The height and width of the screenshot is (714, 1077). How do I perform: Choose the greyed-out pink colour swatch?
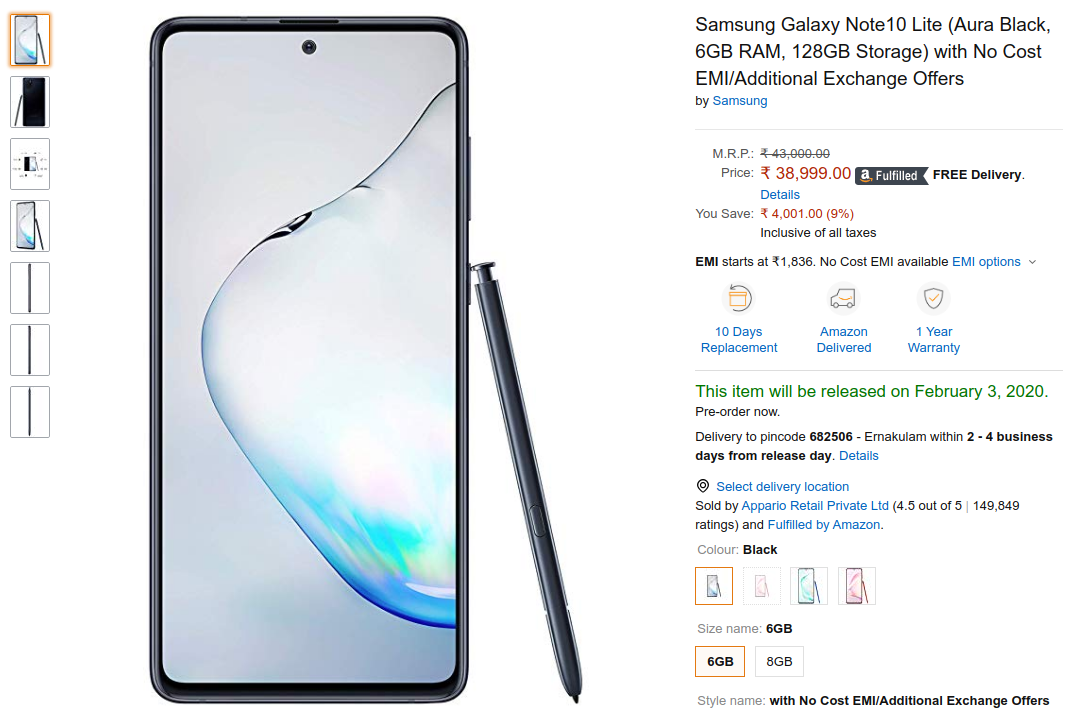coord(762,586)
